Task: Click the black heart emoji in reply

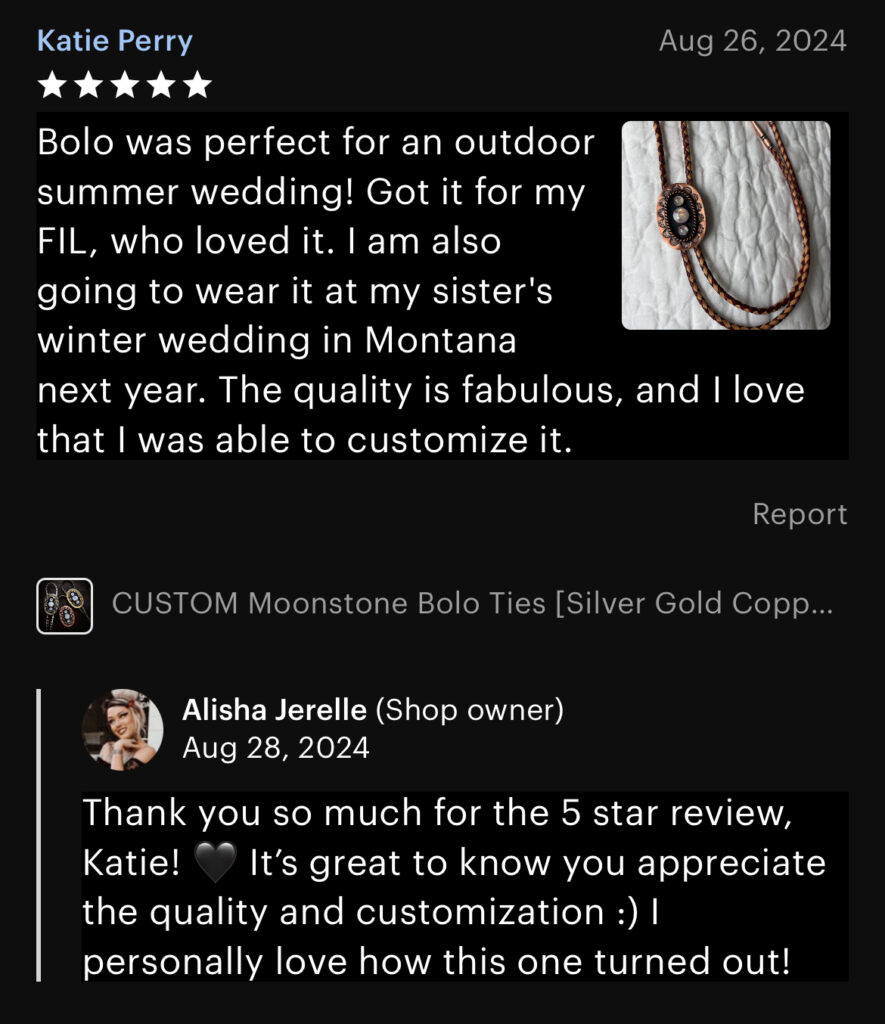Action: coord(216,863)
